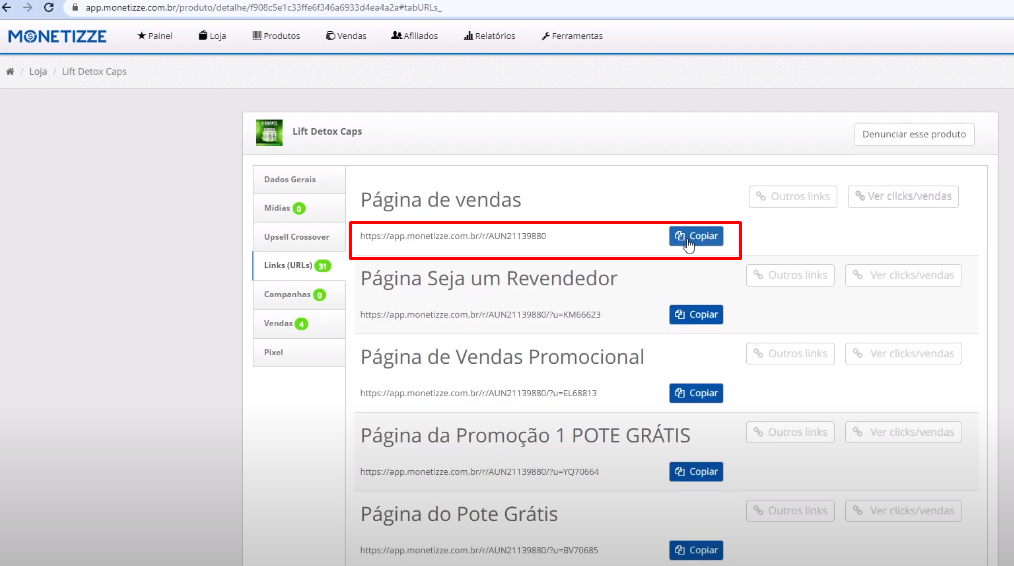Copy the Seja um Revendedor link

pos(696,314)
